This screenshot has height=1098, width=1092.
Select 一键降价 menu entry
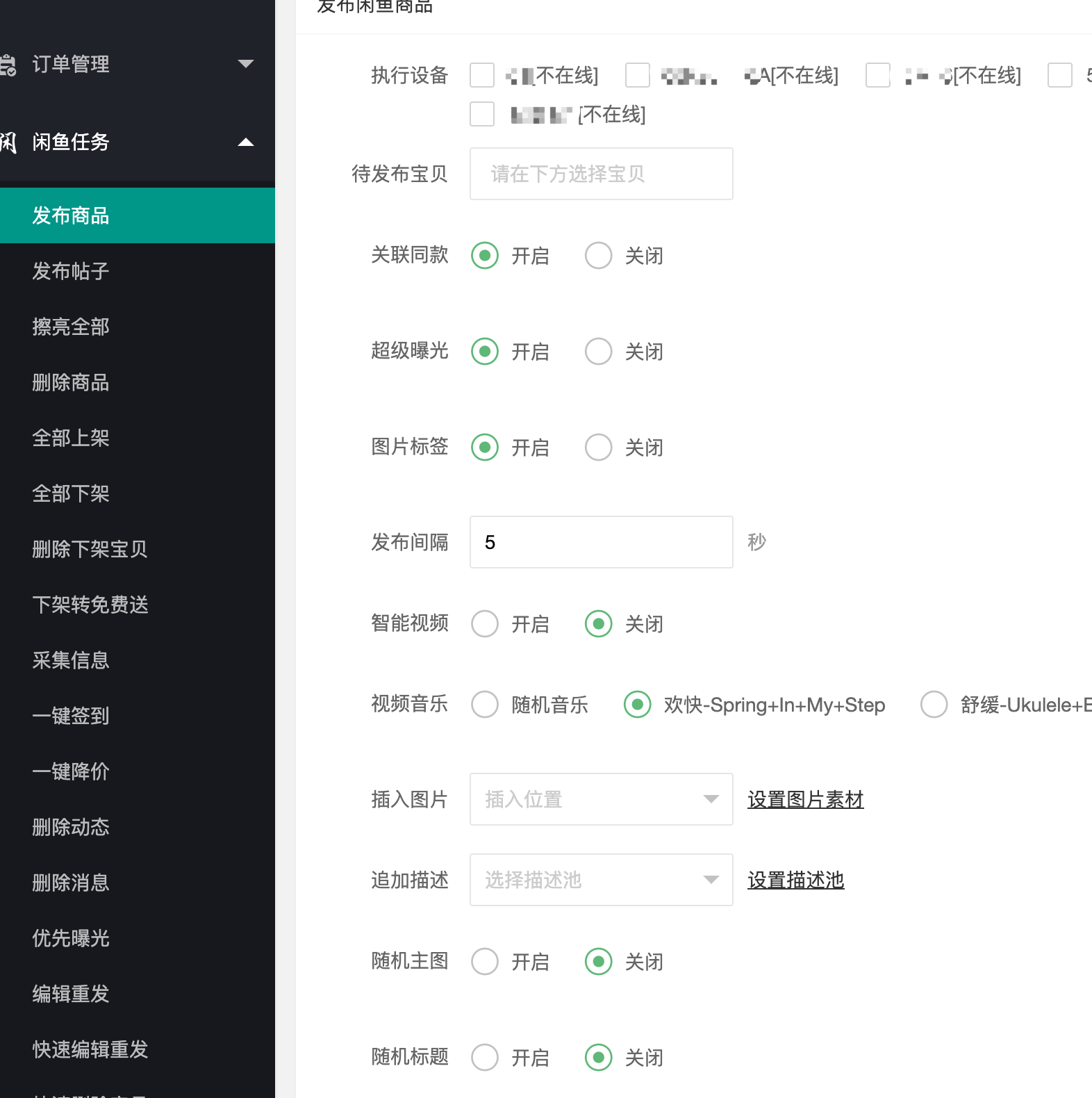(x=71, y=771)
